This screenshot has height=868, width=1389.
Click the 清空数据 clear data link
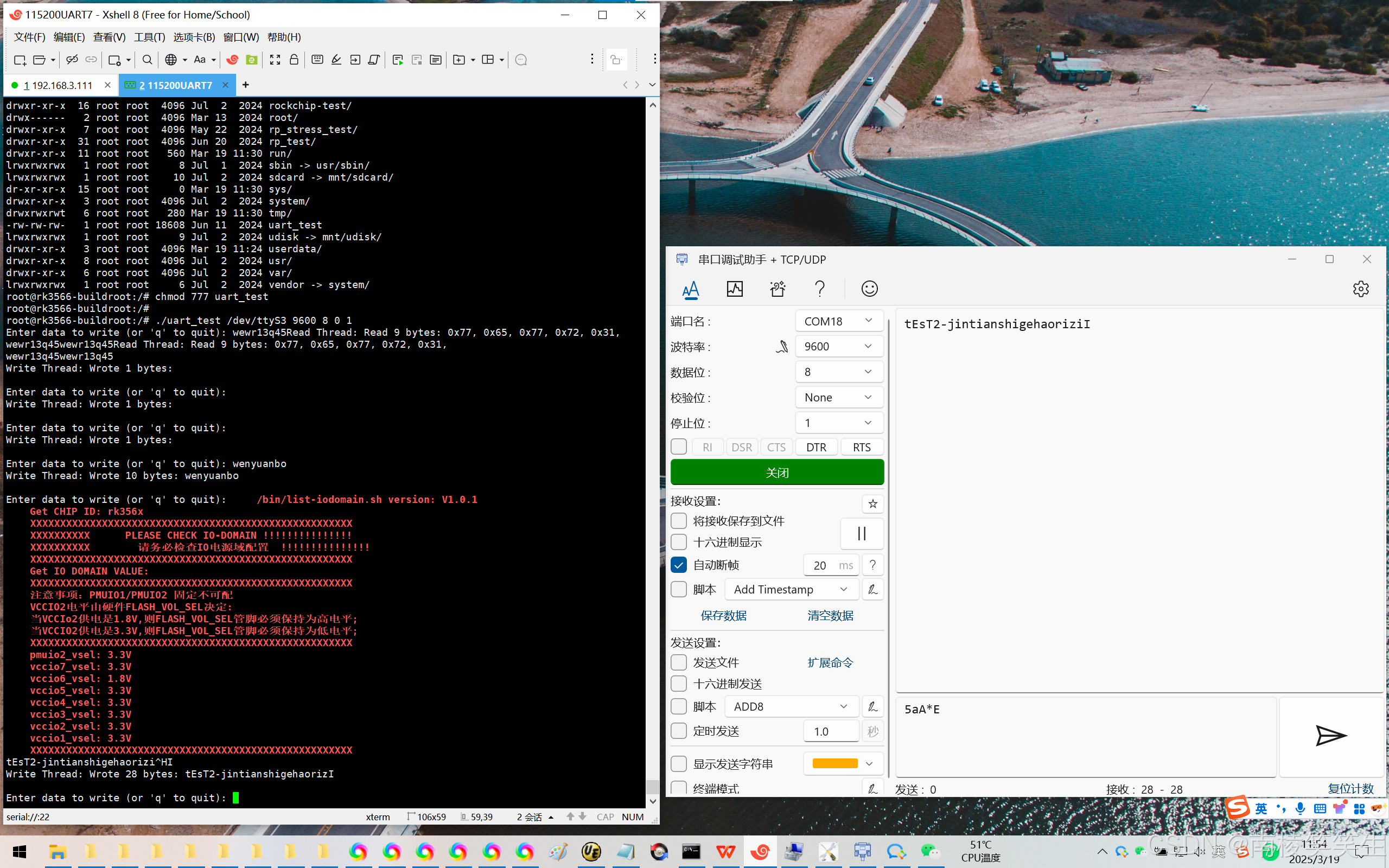[x=830, y=615]
